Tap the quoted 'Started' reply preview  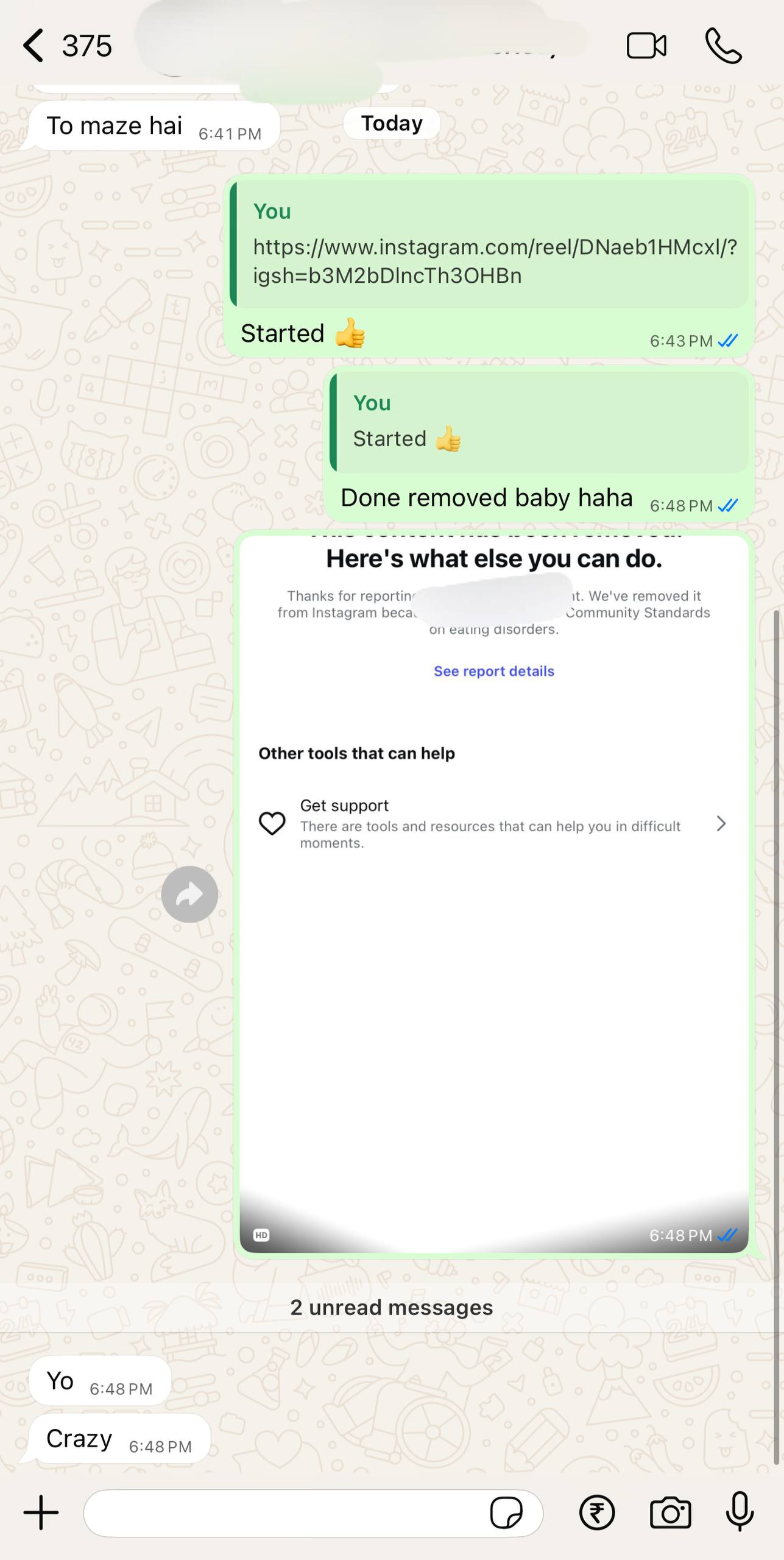(x=539, y=422)
